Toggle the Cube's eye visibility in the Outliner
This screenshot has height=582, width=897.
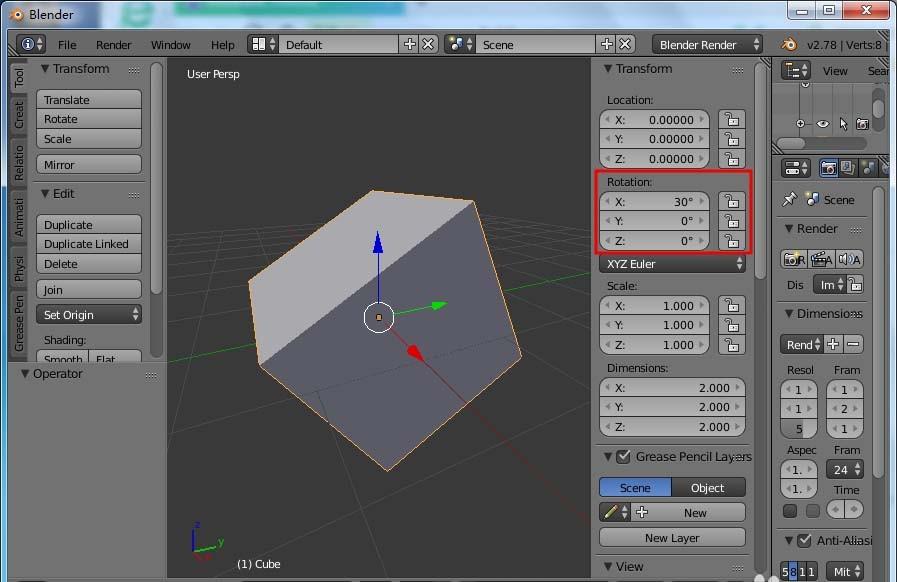click(x=822, y=122)
